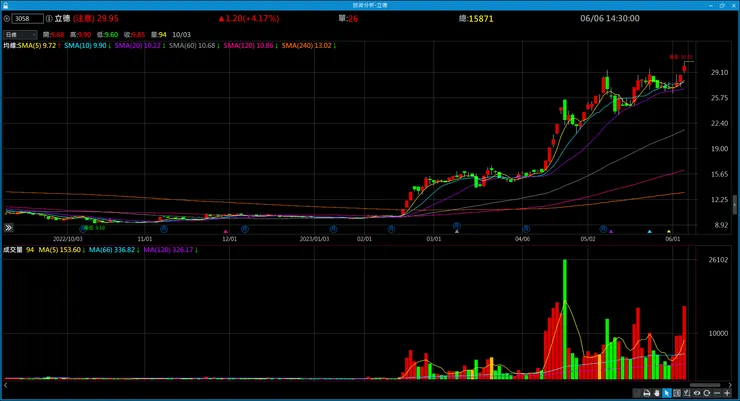The width and height of the screenshot is (740, 401).
Task: Click the lock icon in the title bar
Action: click(5, 5)
